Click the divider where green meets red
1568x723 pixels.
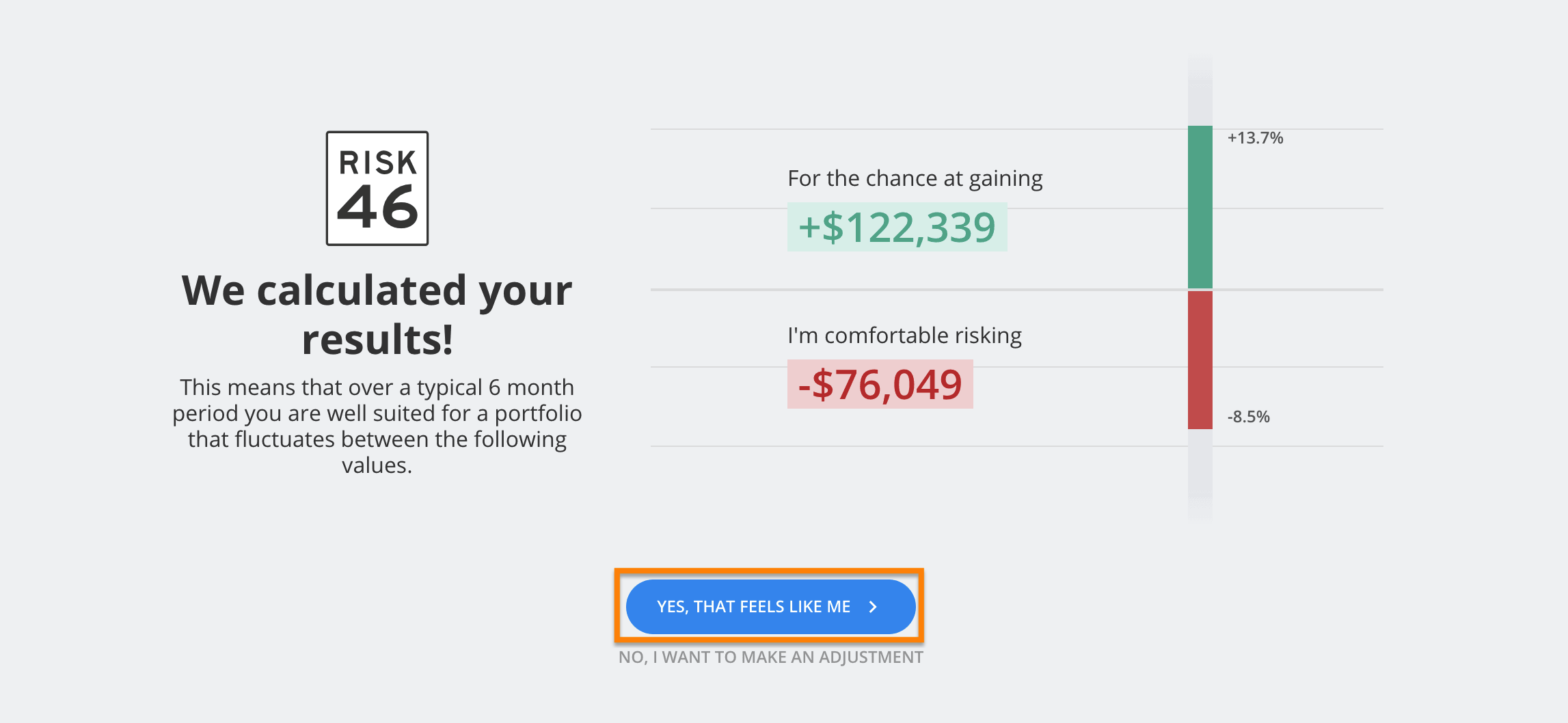(1200, 290)
